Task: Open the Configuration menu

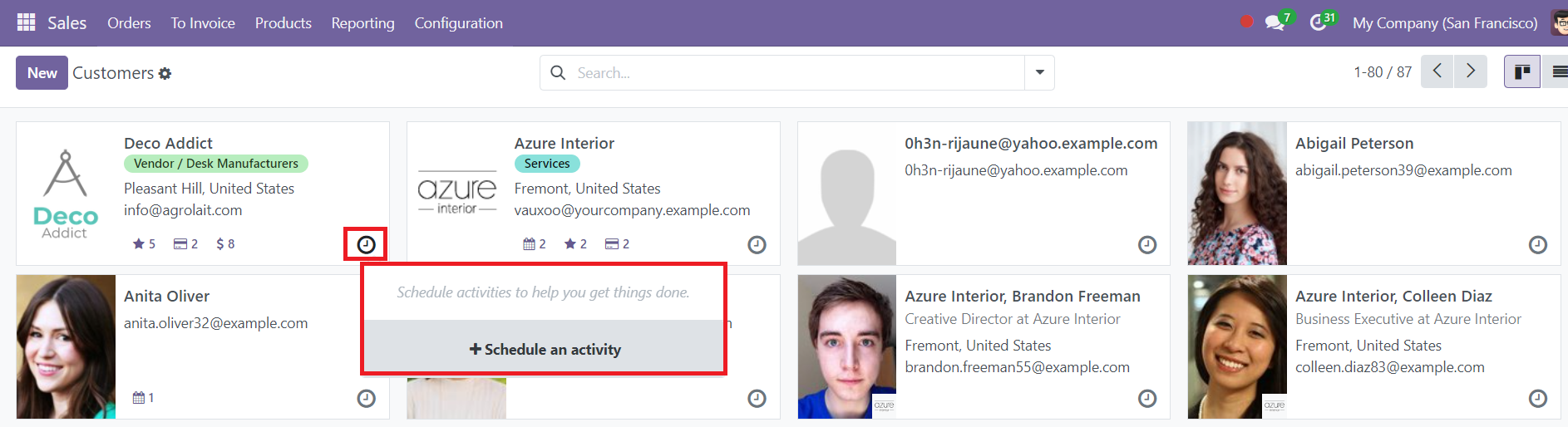Action: (x=459, y=23)
